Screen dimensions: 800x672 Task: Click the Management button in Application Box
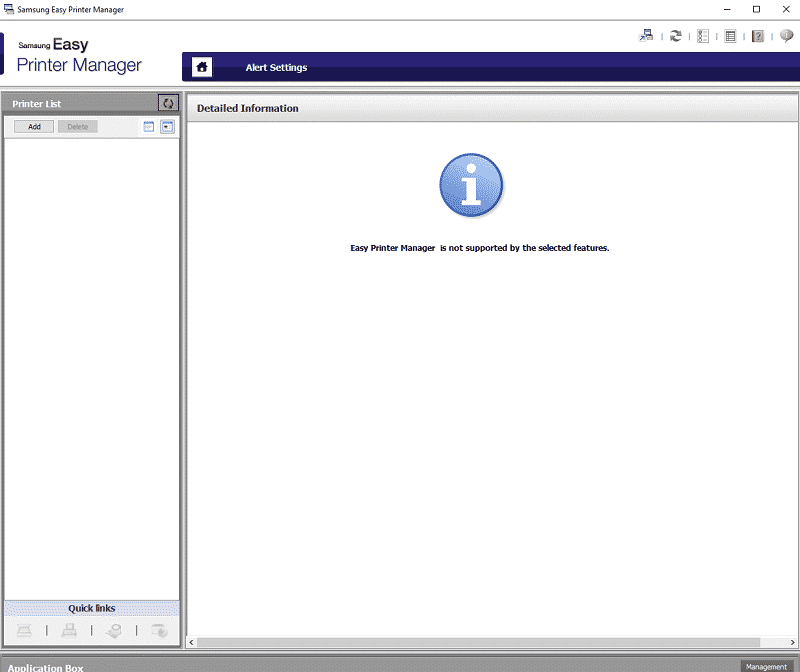766,666
